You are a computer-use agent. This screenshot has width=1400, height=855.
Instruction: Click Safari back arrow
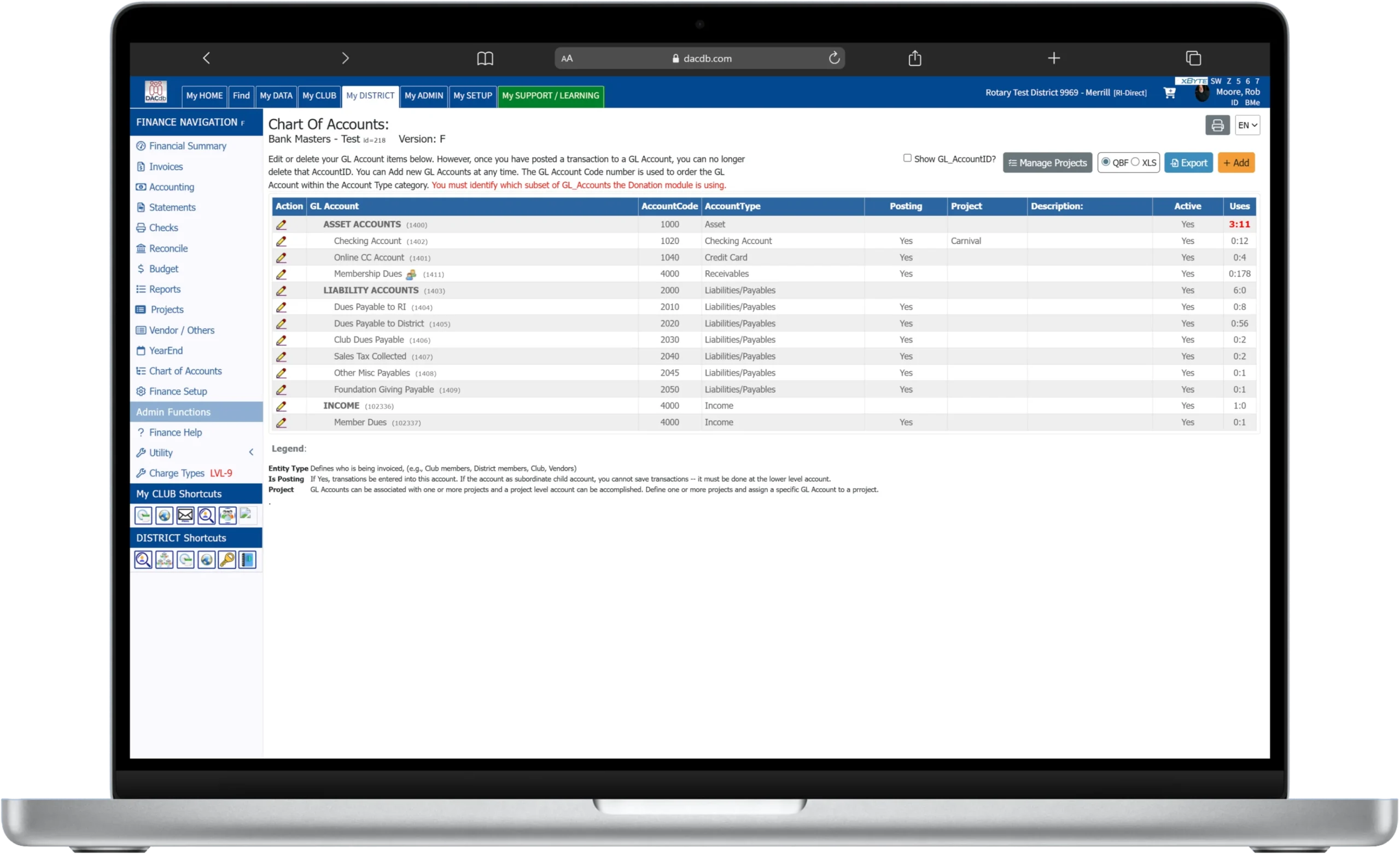point(206,58)
